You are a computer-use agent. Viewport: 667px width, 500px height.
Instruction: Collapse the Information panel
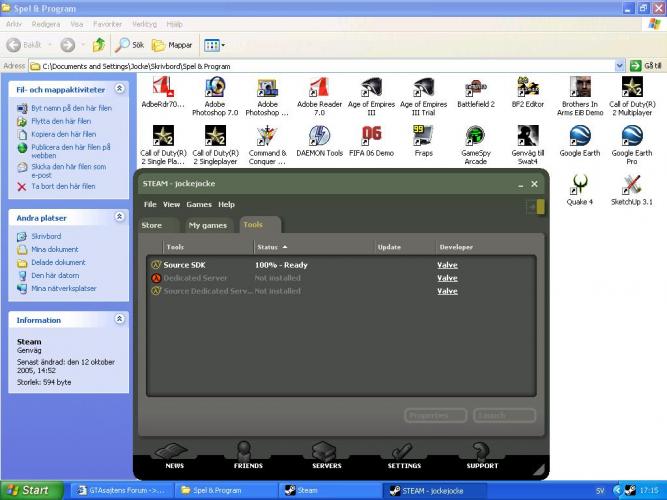[x=120, y=320]
